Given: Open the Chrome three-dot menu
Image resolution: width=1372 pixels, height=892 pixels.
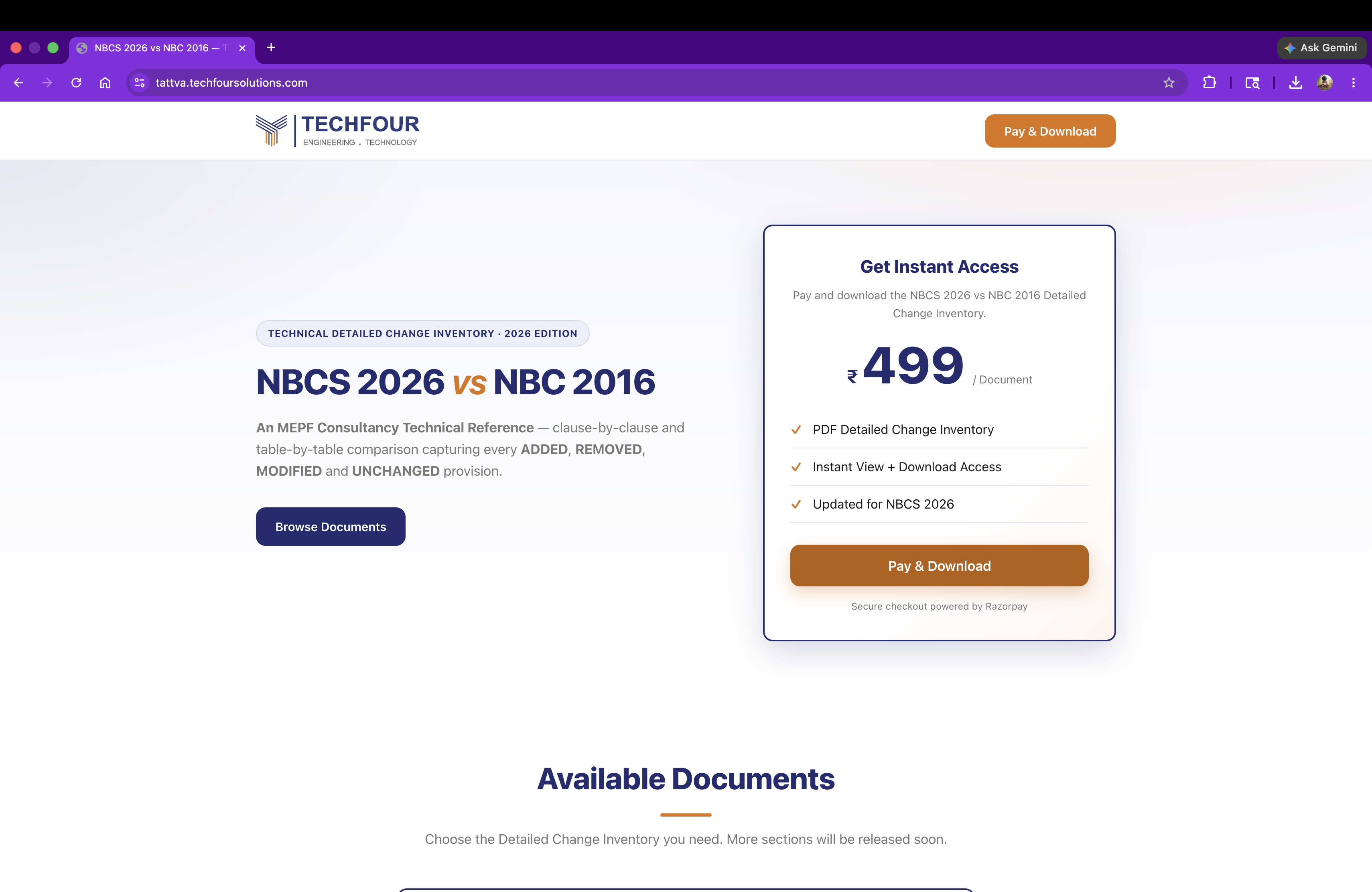Looking at the screenshot, I should 1354,82.
